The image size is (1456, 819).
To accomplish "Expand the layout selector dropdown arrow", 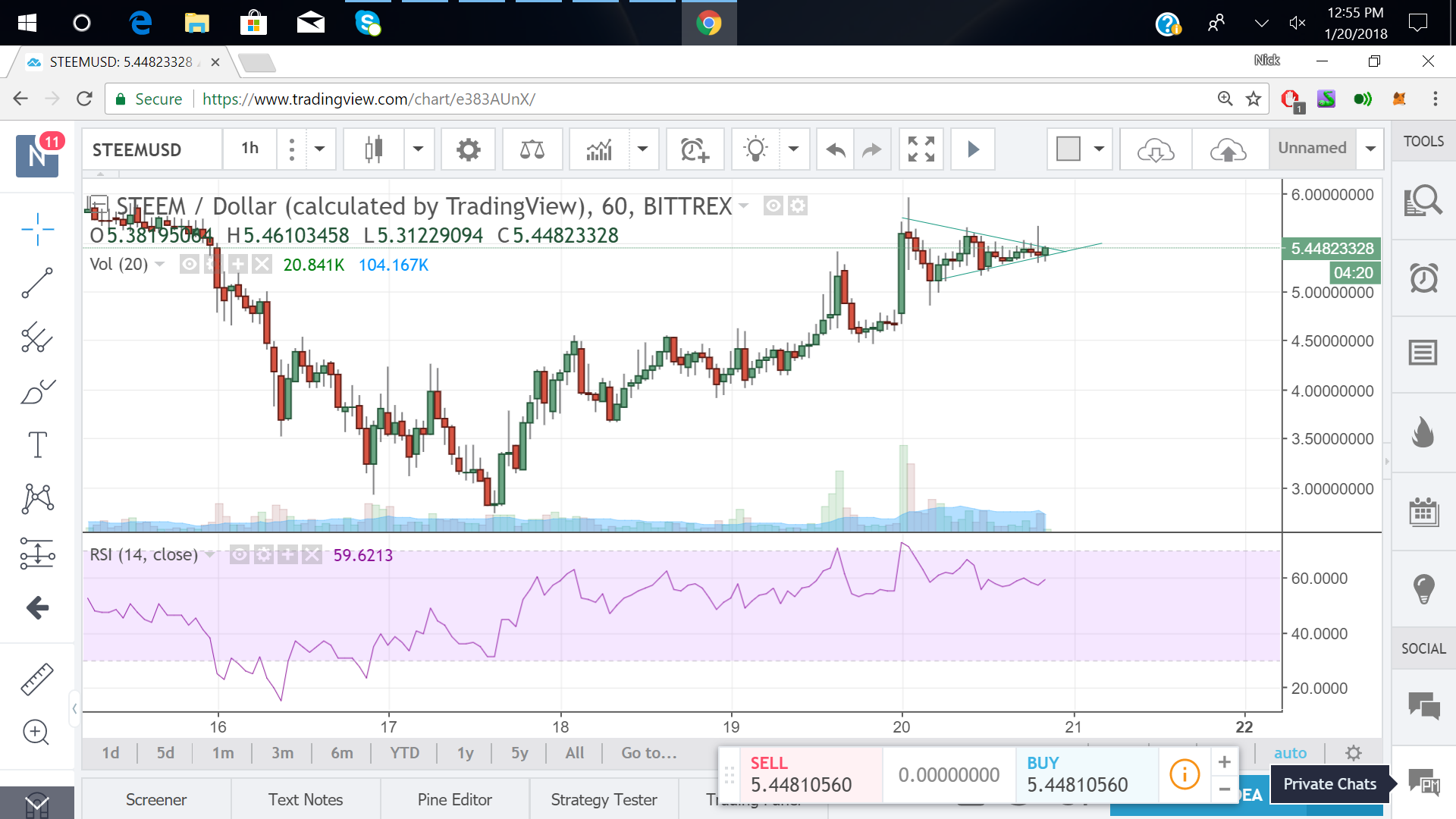I will point(1099,149).
